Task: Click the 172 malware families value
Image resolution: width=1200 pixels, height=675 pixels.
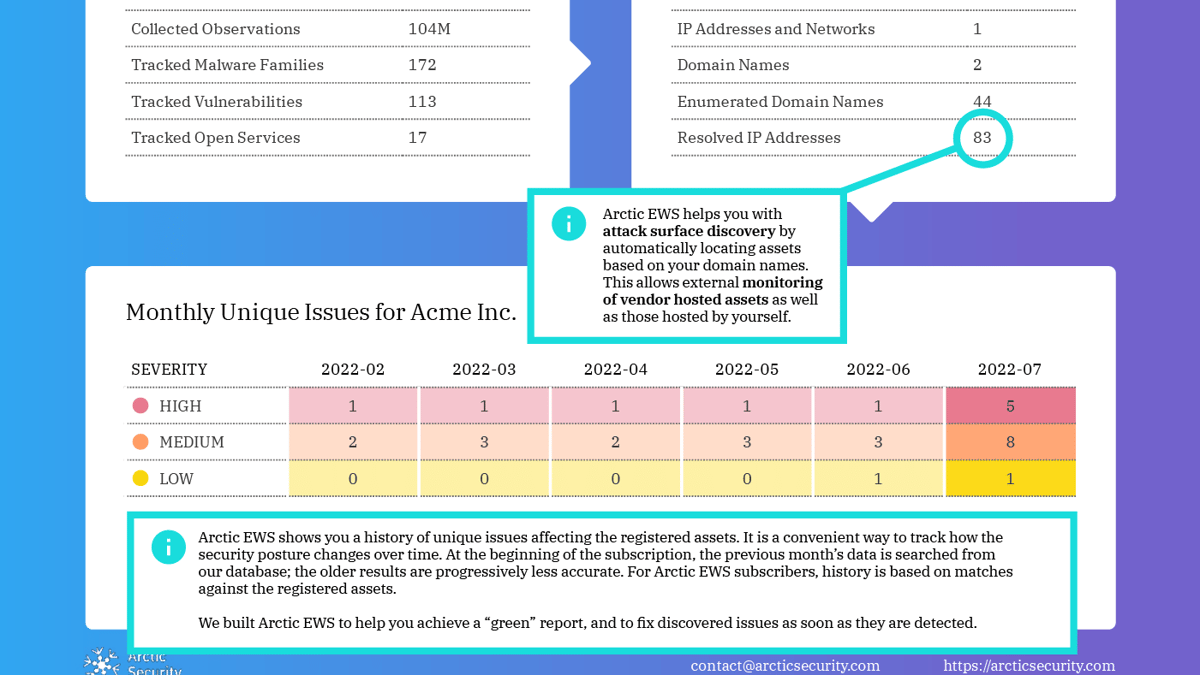Action: pyautogui.click(x=422, y=65)
